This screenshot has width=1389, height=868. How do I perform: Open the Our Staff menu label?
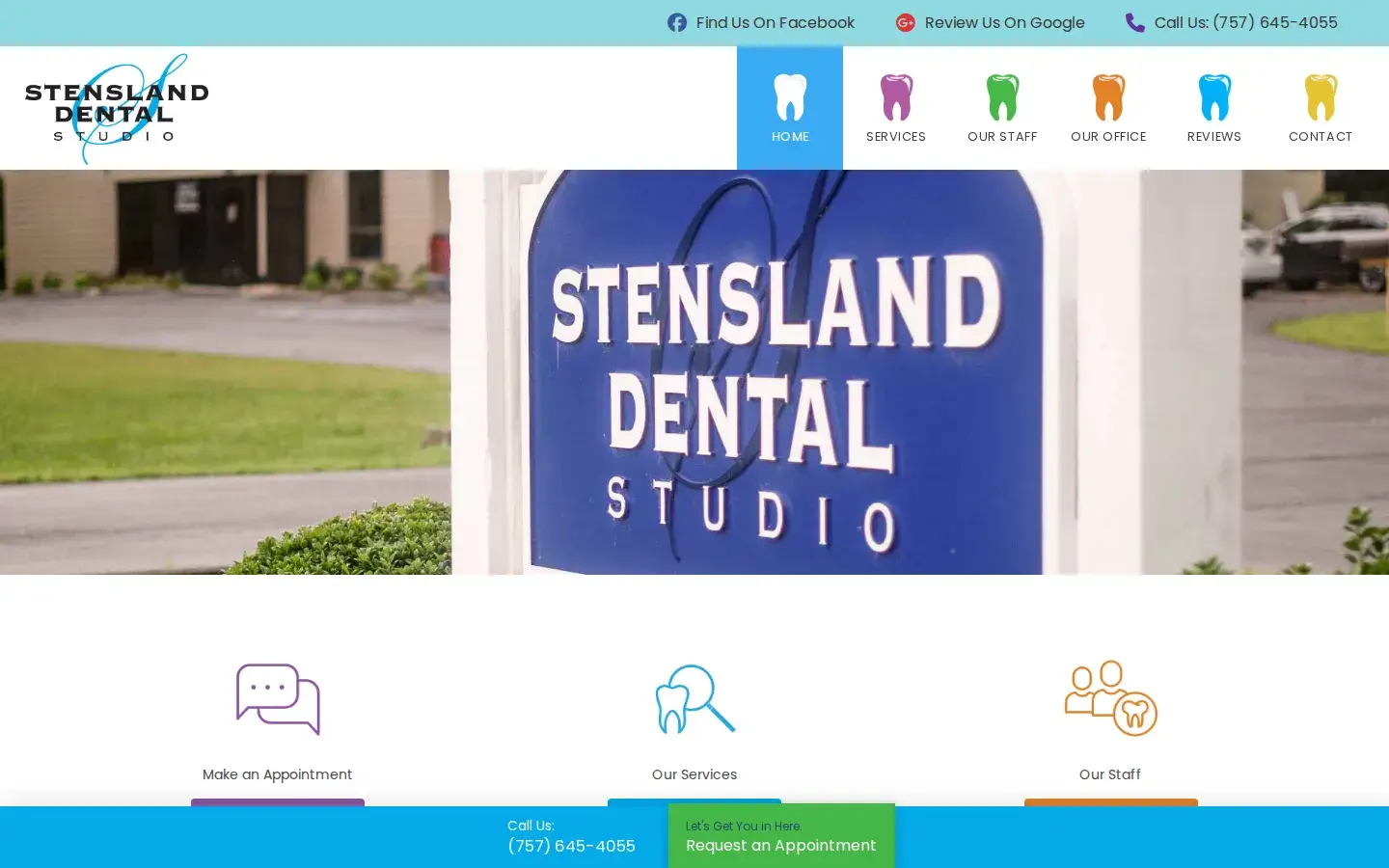[x=1002, y=137]
